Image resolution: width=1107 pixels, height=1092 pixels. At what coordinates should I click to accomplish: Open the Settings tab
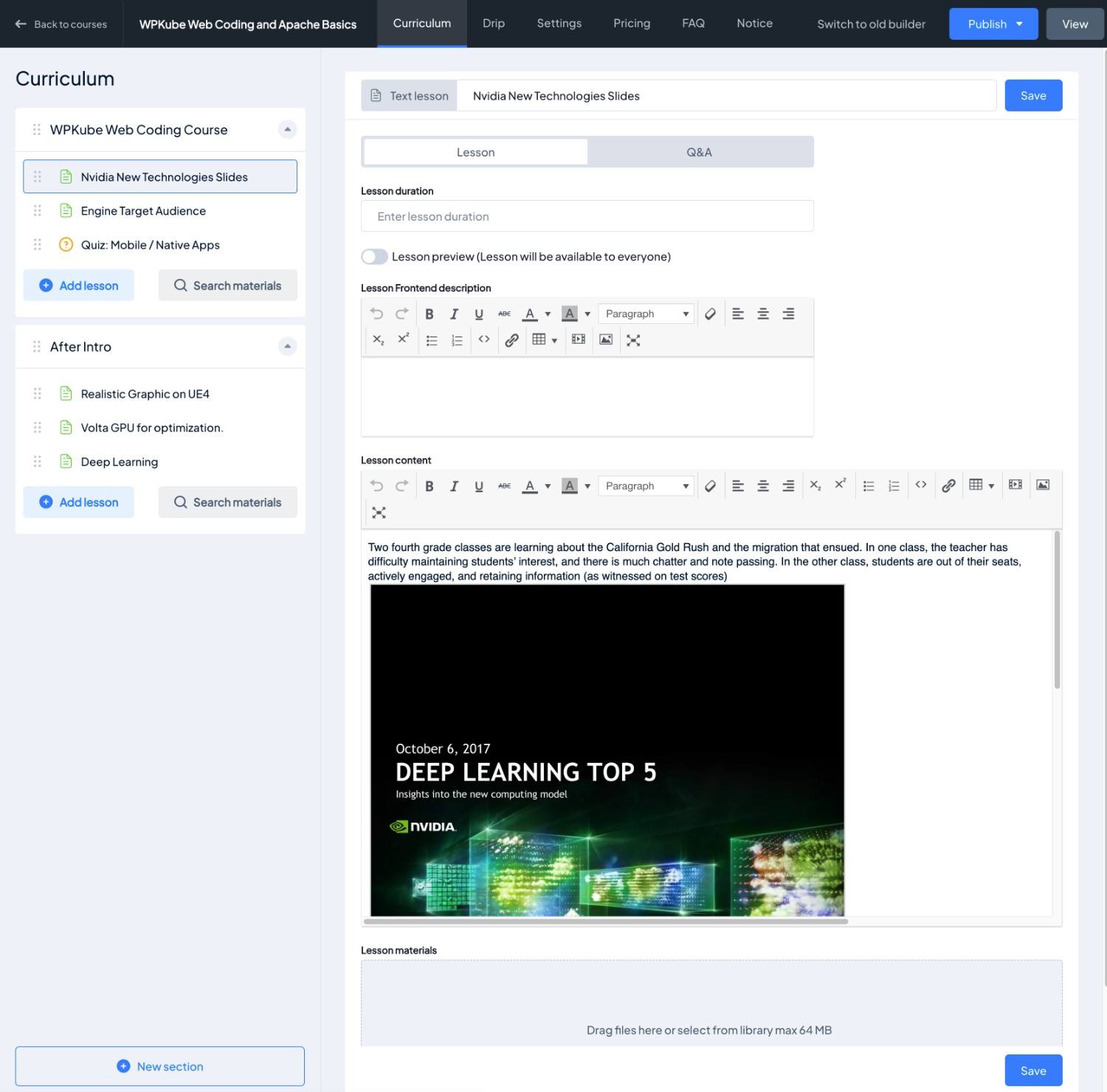click(x=559, y=24)
